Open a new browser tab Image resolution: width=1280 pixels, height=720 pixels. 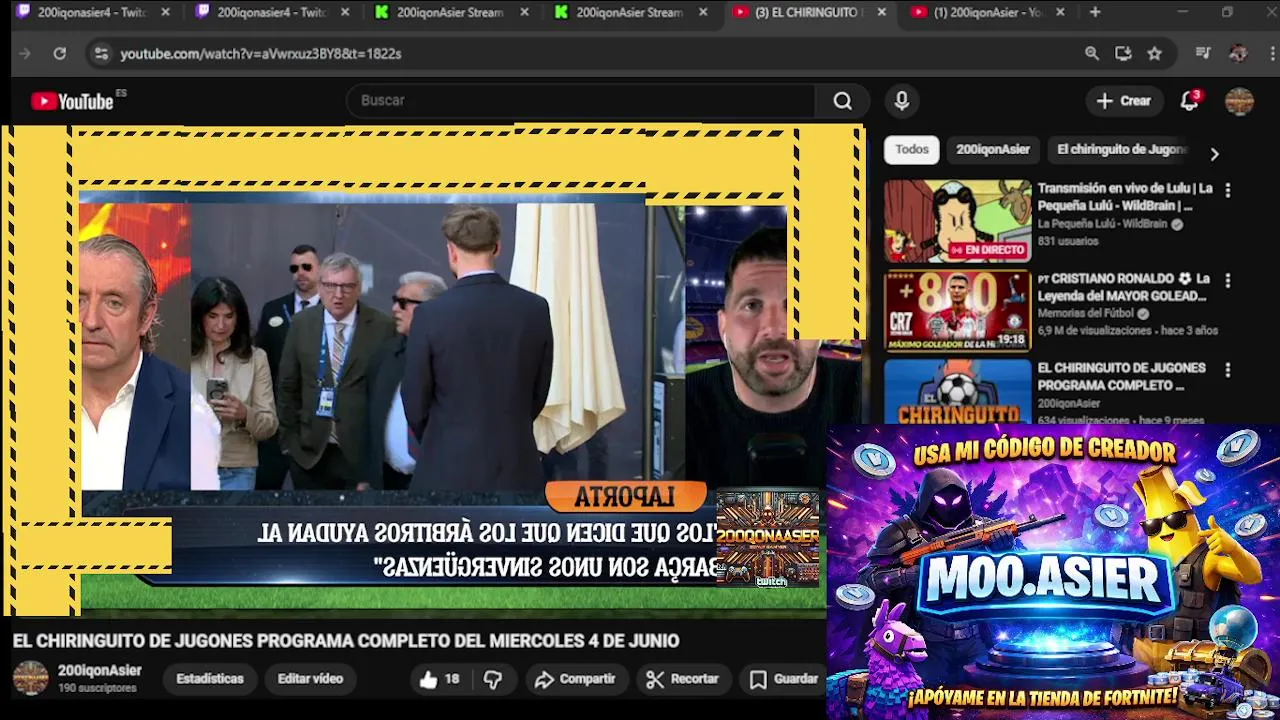tap(1095, 13)
